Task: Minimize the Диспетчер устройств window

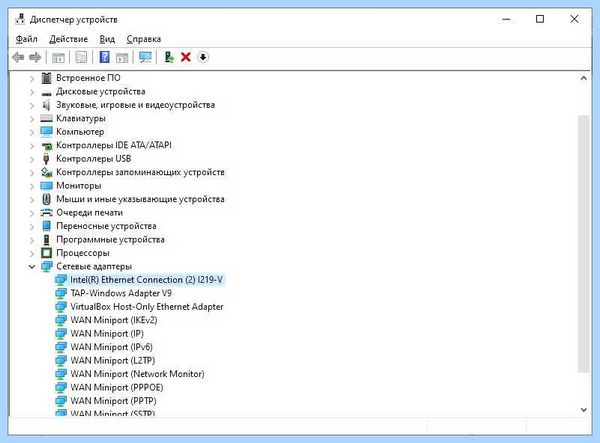Action: 506,19
